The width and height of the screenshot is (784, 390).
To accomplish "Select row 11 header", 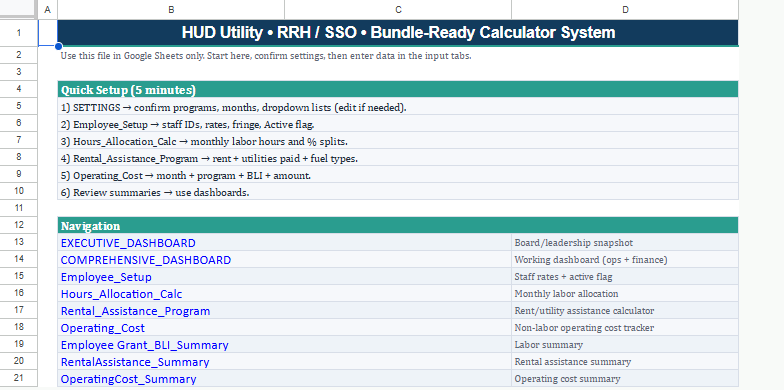I will (x=18, y=208).
